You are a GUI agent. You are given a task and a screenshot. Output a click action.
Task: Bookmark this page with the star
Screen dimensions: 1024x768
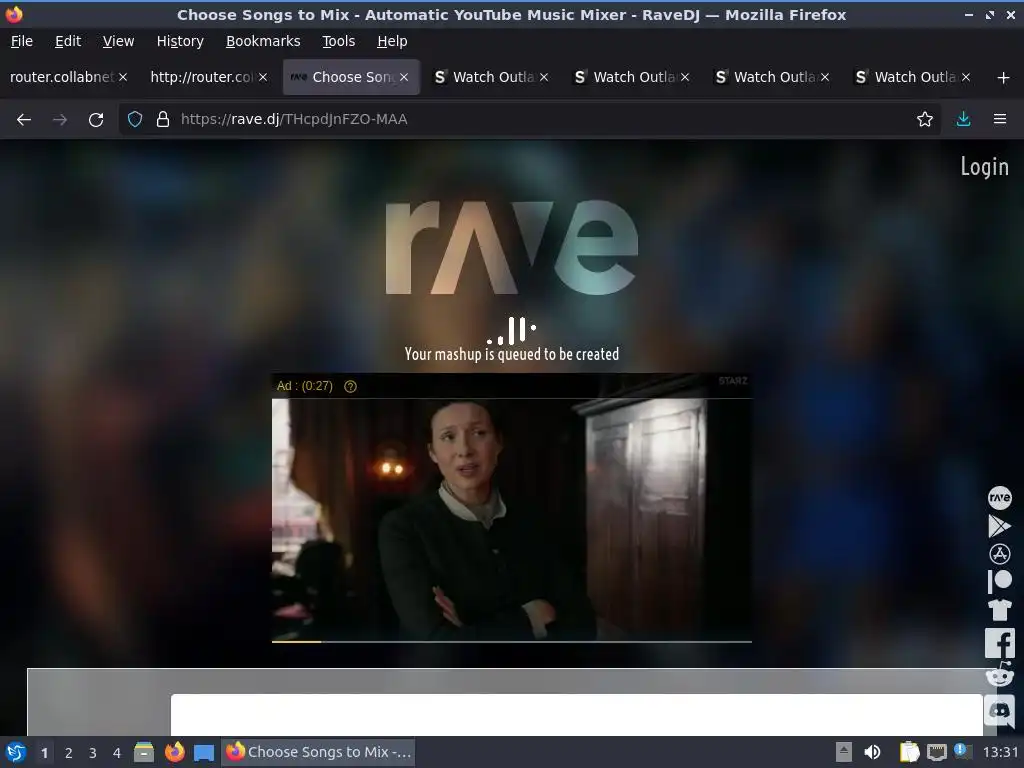tap(924, 120)
